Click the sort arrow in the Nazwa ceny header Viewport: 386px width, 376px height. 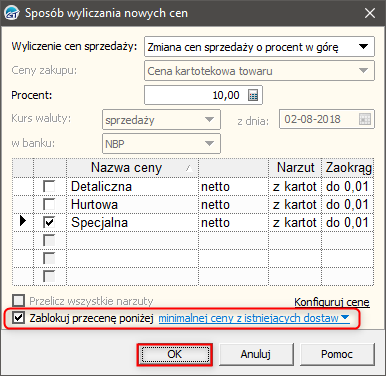tap(189, 168)
